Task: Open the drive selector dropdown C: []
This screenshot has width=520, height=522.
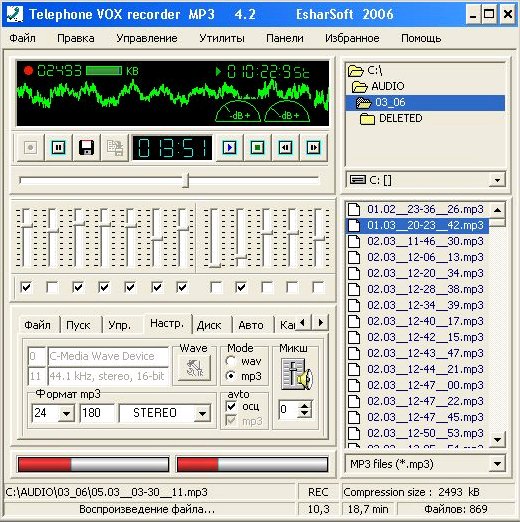Action: pos(497,180)
